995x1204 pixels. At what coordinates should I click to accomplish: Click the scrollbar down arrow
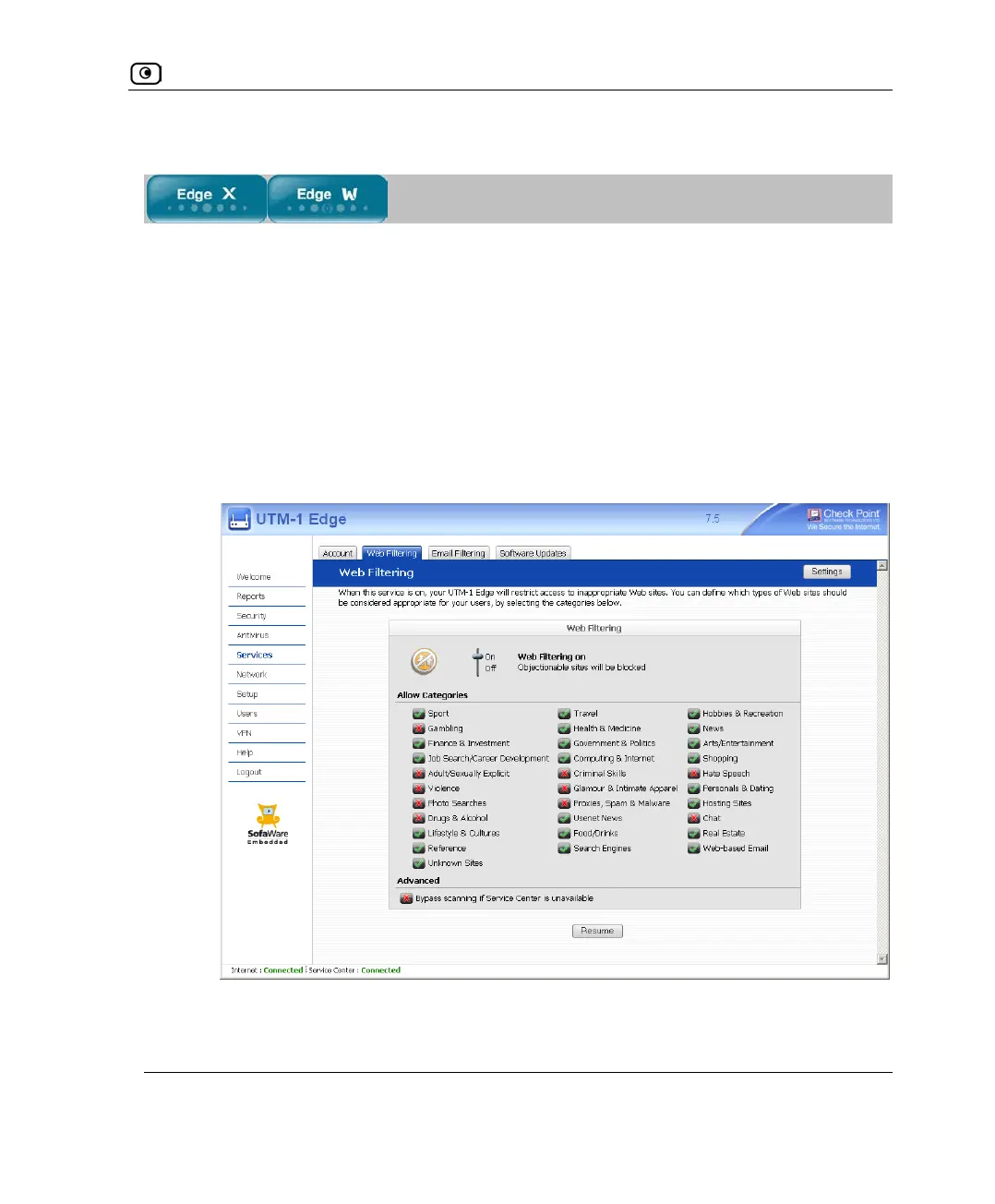[882, 959]
